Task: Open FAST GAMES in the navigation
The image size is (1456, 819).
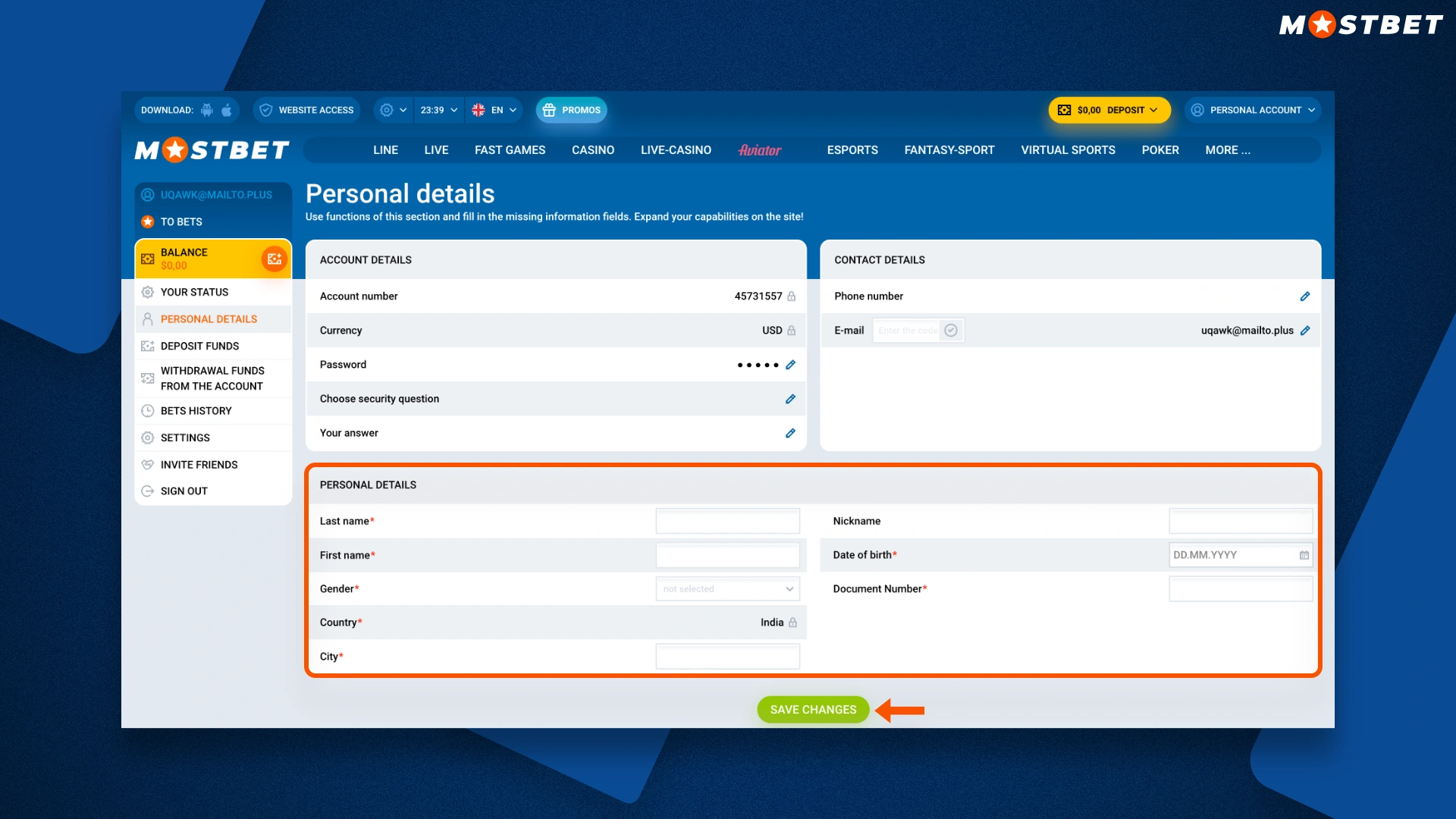Action: [x=510, y=150]
